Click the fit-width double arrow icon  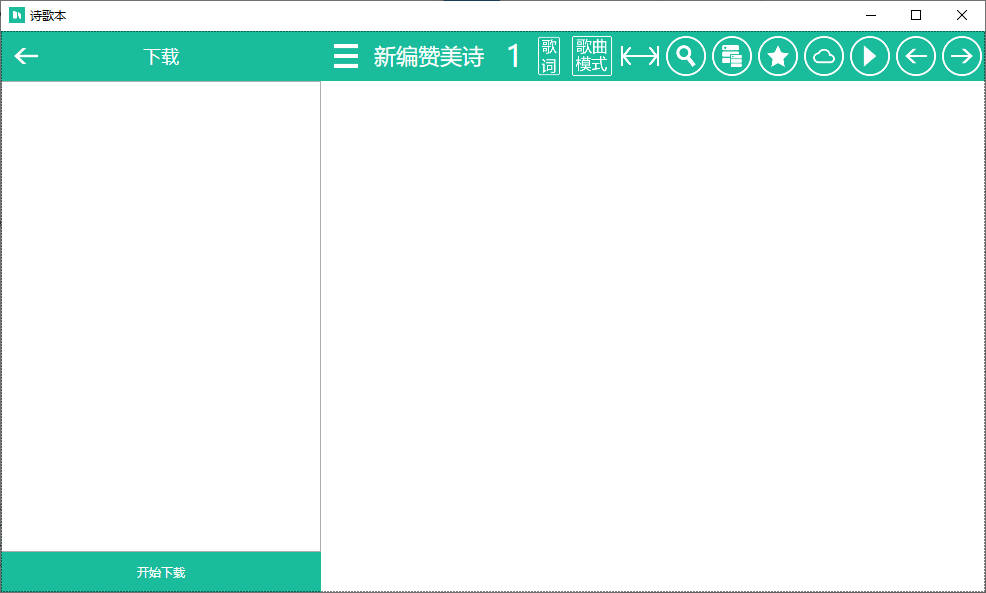pos(640,56)
